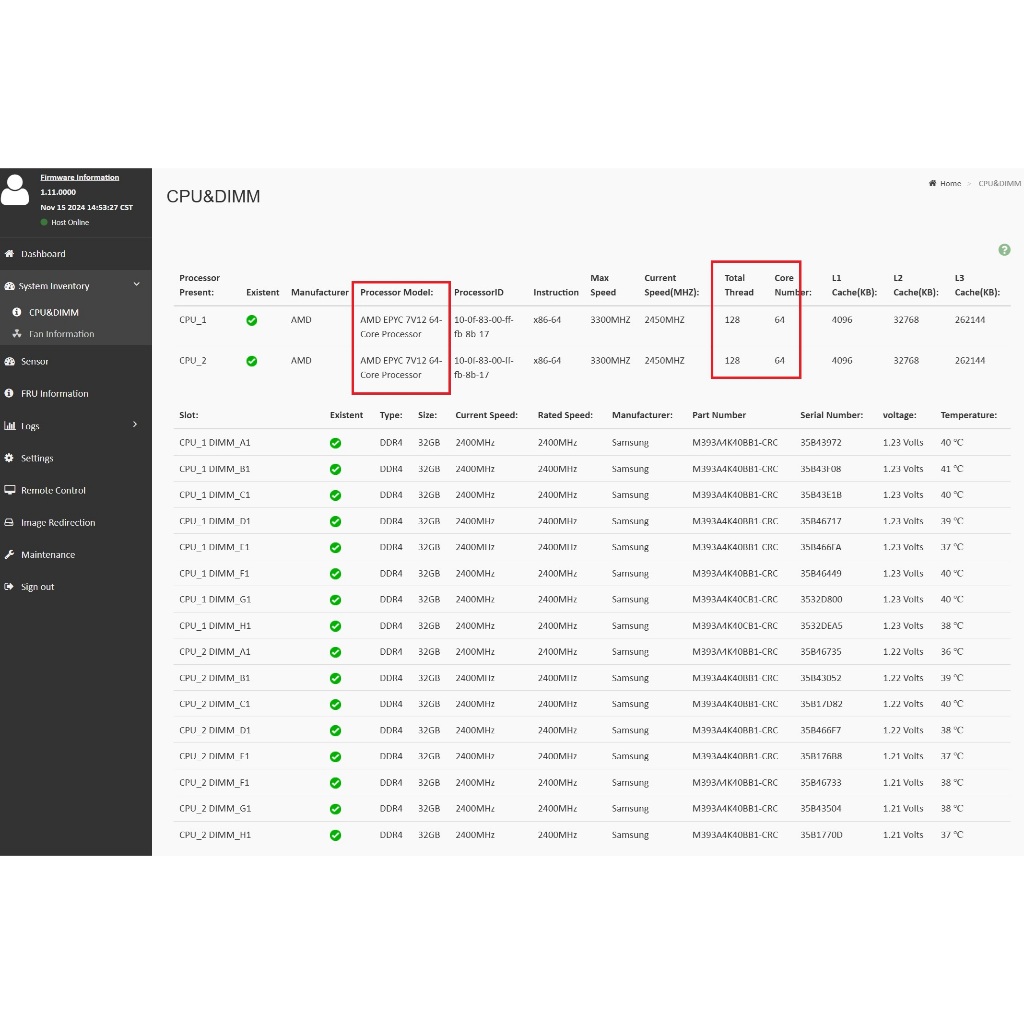Open the Image Redirection page
This screenshot has height=1024, width=1024.
(58, 523)
